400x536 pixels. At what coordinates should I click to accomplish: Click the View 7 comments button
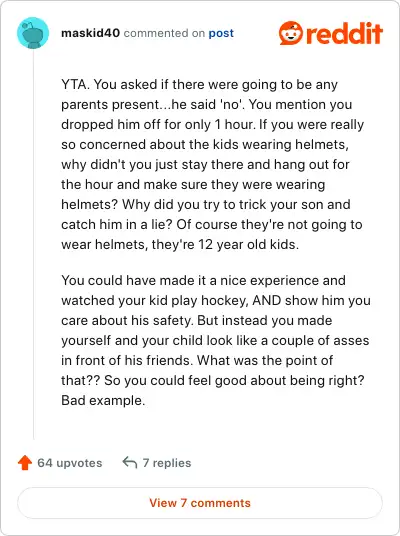200,503
